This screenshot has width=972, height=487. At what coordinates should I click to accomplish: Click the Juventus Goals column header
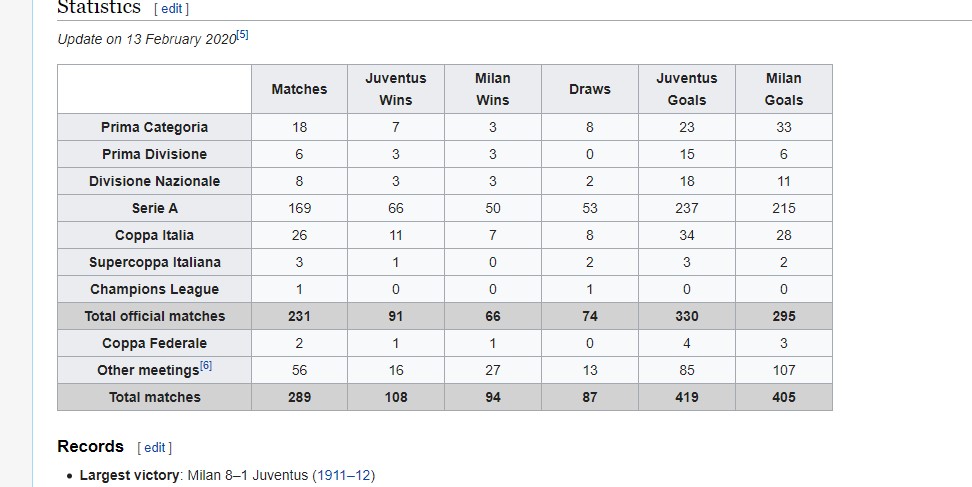(686, 89)
